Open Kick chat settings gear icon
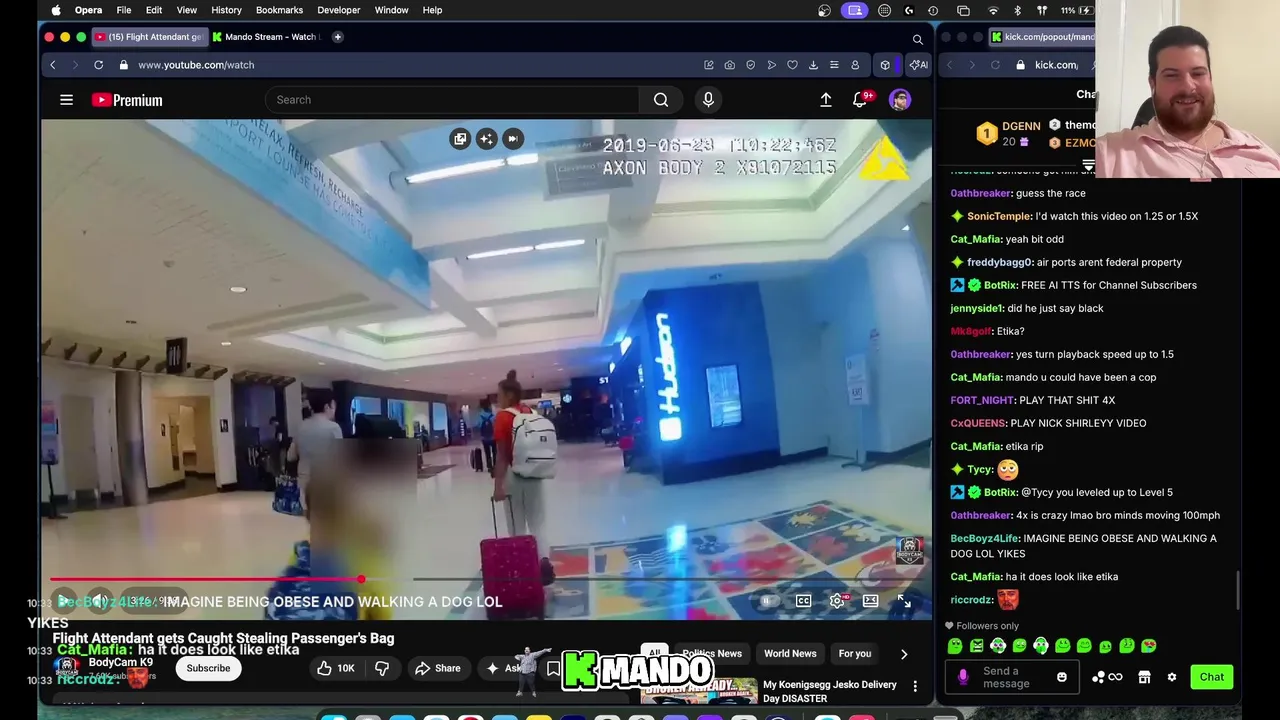This screenshot has width=1280, height=720. 1172,677
